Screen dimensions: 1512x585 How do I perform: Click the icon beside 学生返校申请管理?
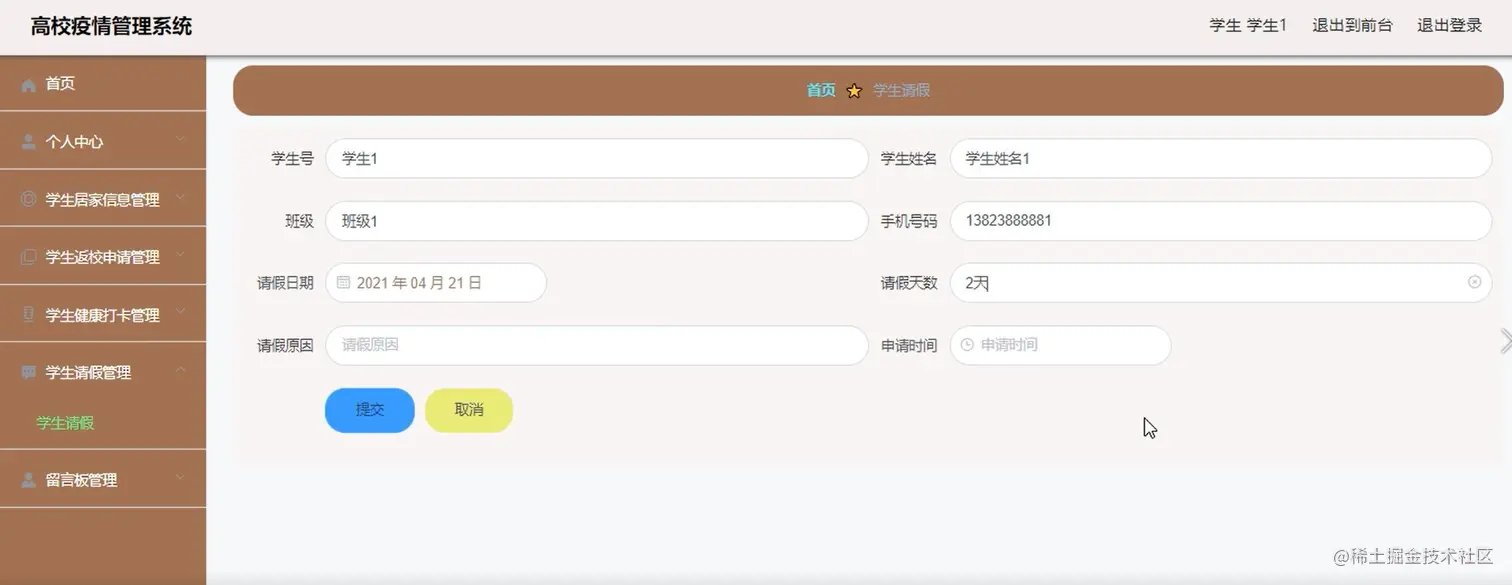coord(27,256)
